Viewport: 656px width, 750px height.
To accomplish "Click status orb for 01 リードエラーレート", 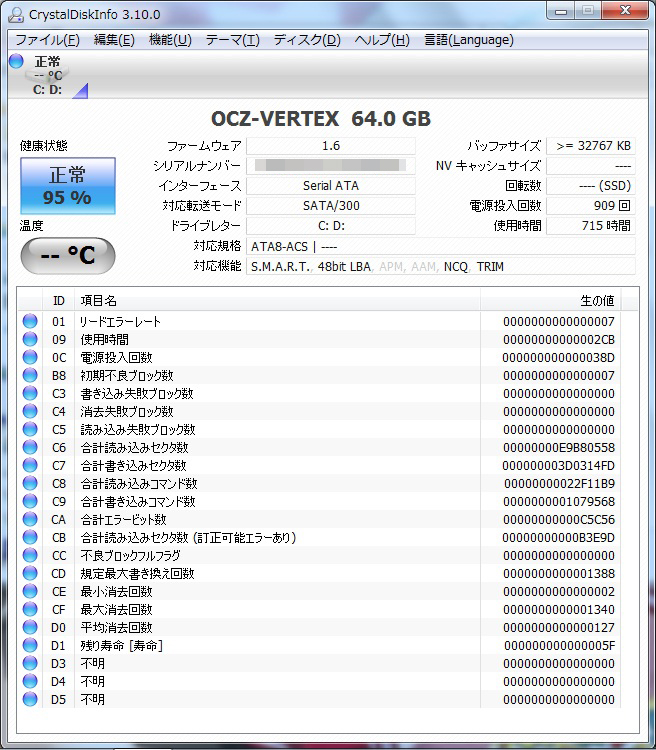I will [30, 321].
